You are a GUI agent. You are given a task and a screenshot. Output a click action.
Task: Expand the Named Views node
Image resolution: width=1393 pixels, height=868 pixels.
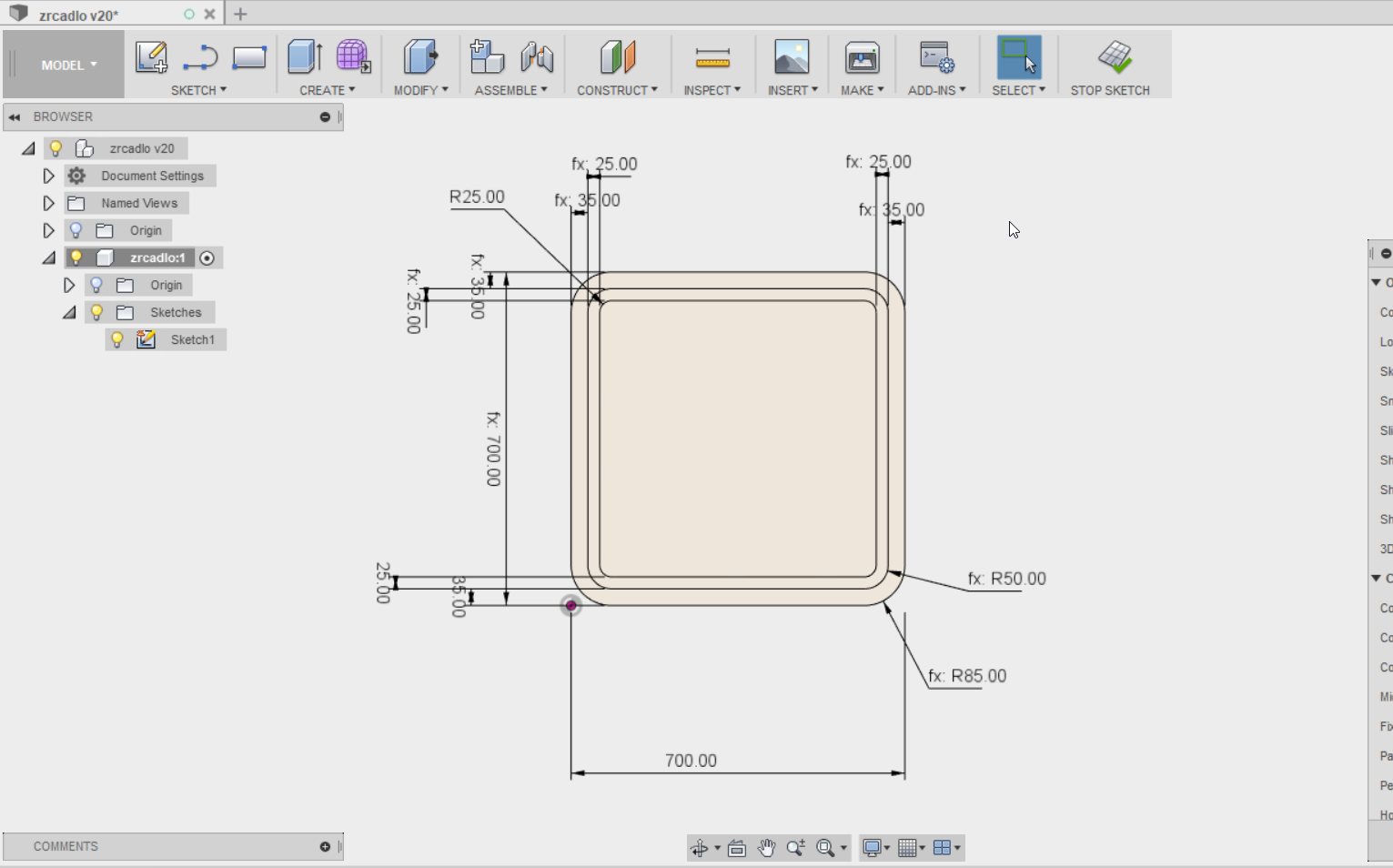49,203
